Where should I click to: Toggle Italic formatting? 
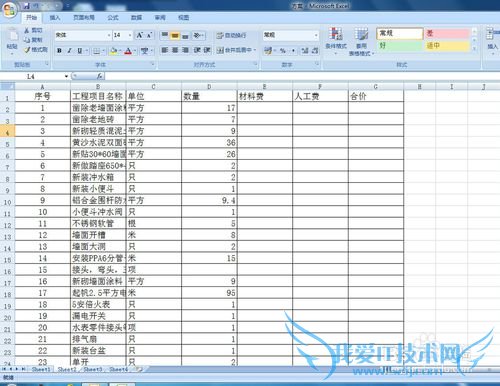[x=69, y=51]
